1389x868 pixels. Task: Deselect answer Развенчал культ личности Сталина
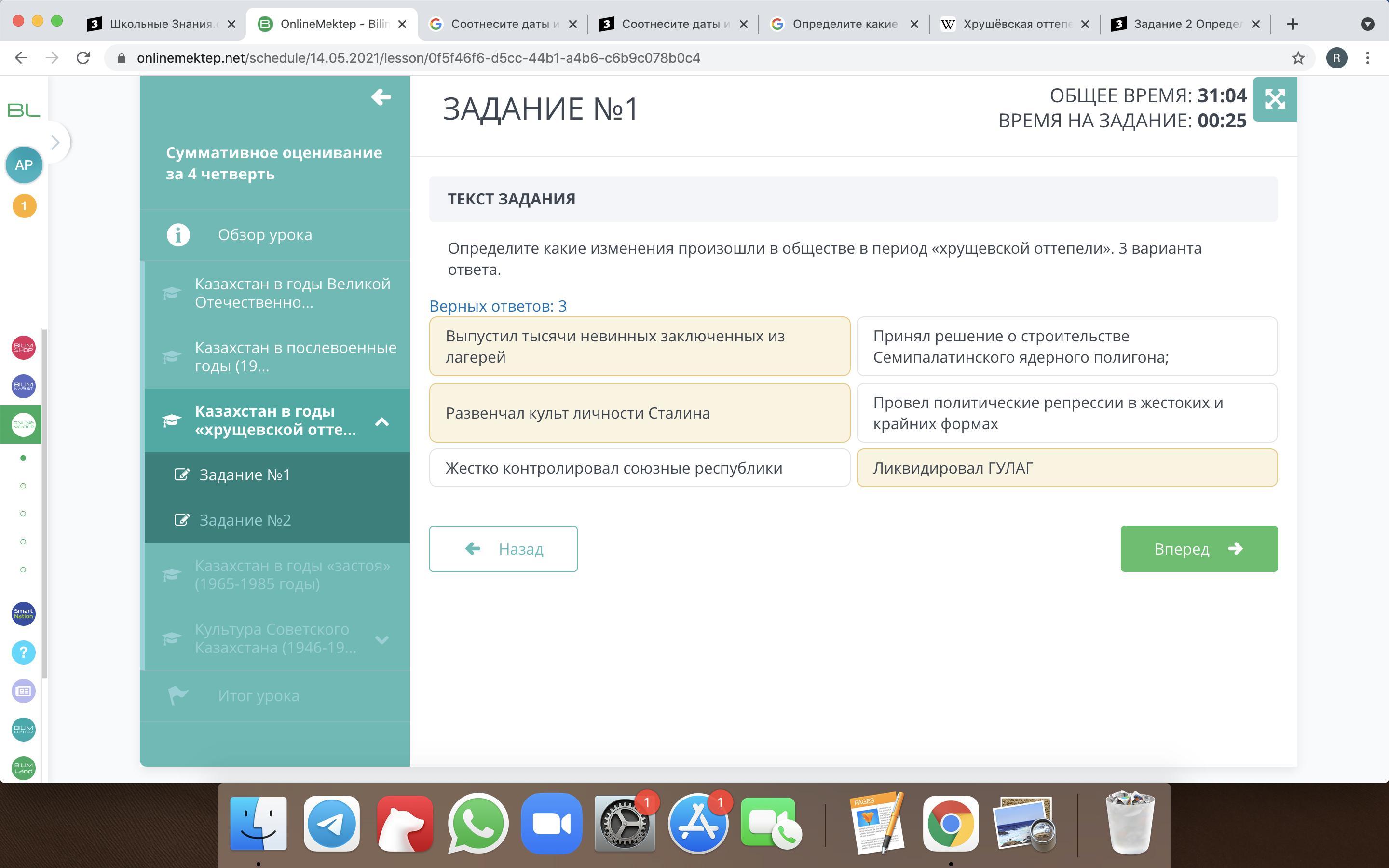coord(639,413)
